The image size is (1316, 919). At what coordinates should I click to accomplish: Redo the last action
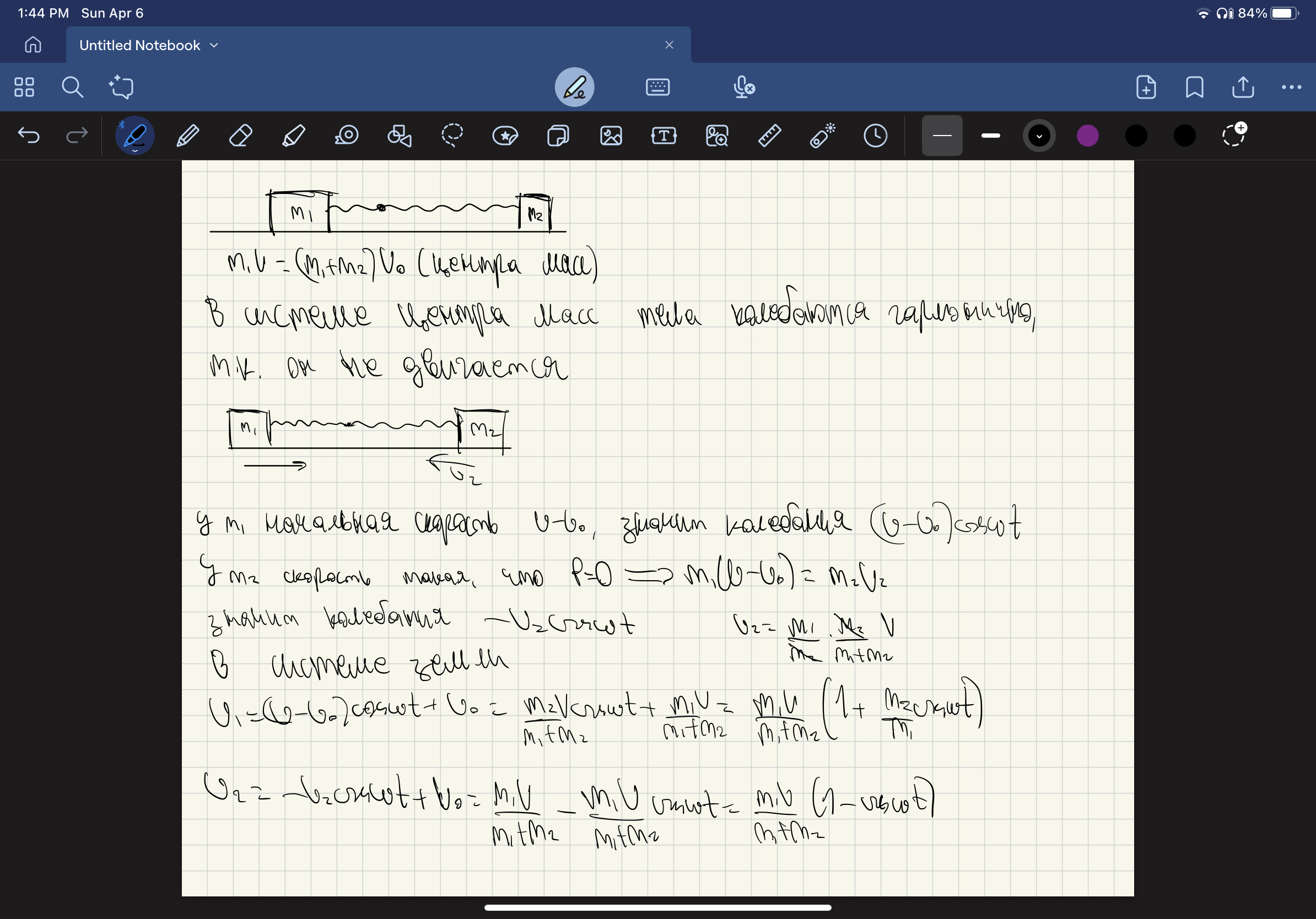[x=77, y=136]
